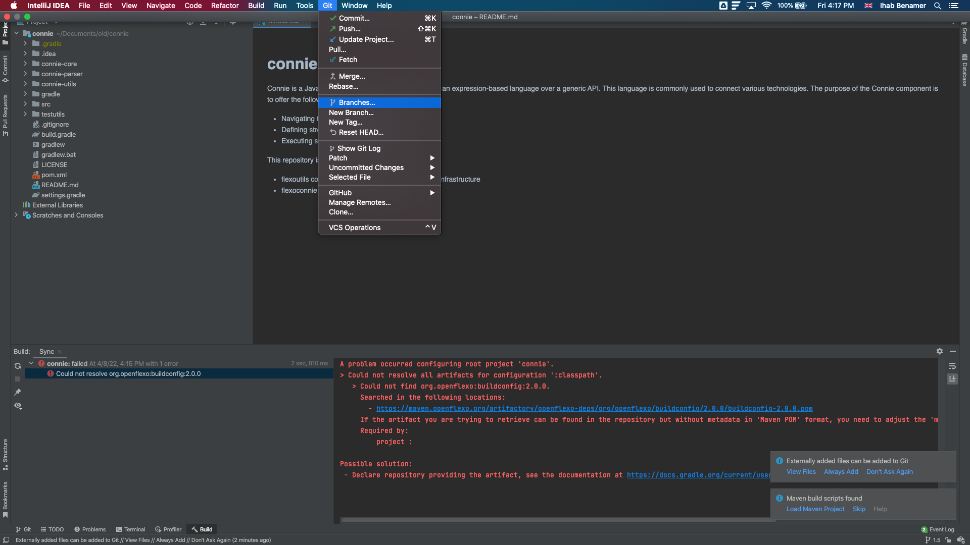The width and height of the screenshot is (970, 545).
Task: Expand the Patch submenu
Action: click(x=379, y=158)
